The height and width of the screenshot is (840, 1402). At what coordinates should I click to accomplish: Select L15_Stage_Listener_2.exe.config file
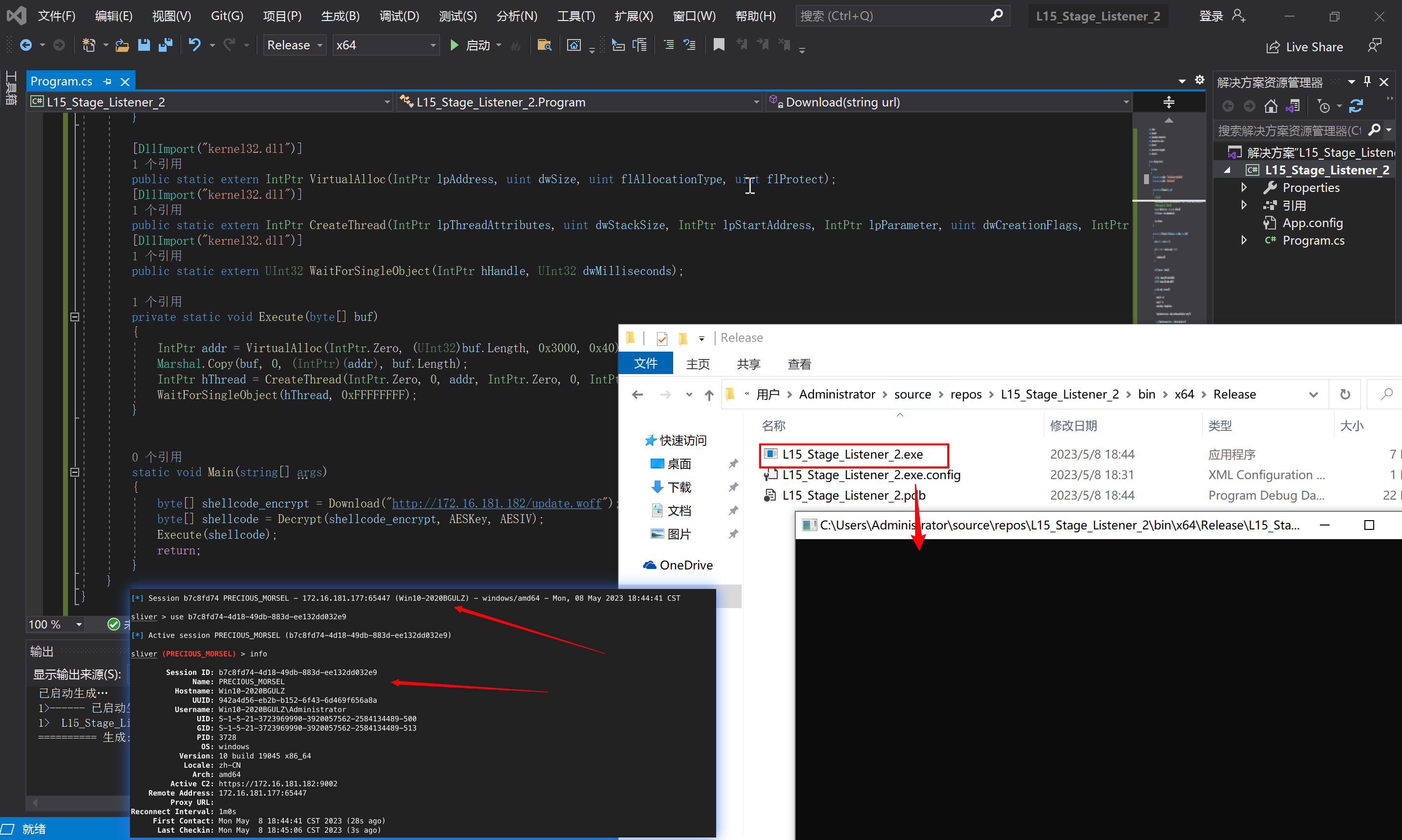(871, 475)
